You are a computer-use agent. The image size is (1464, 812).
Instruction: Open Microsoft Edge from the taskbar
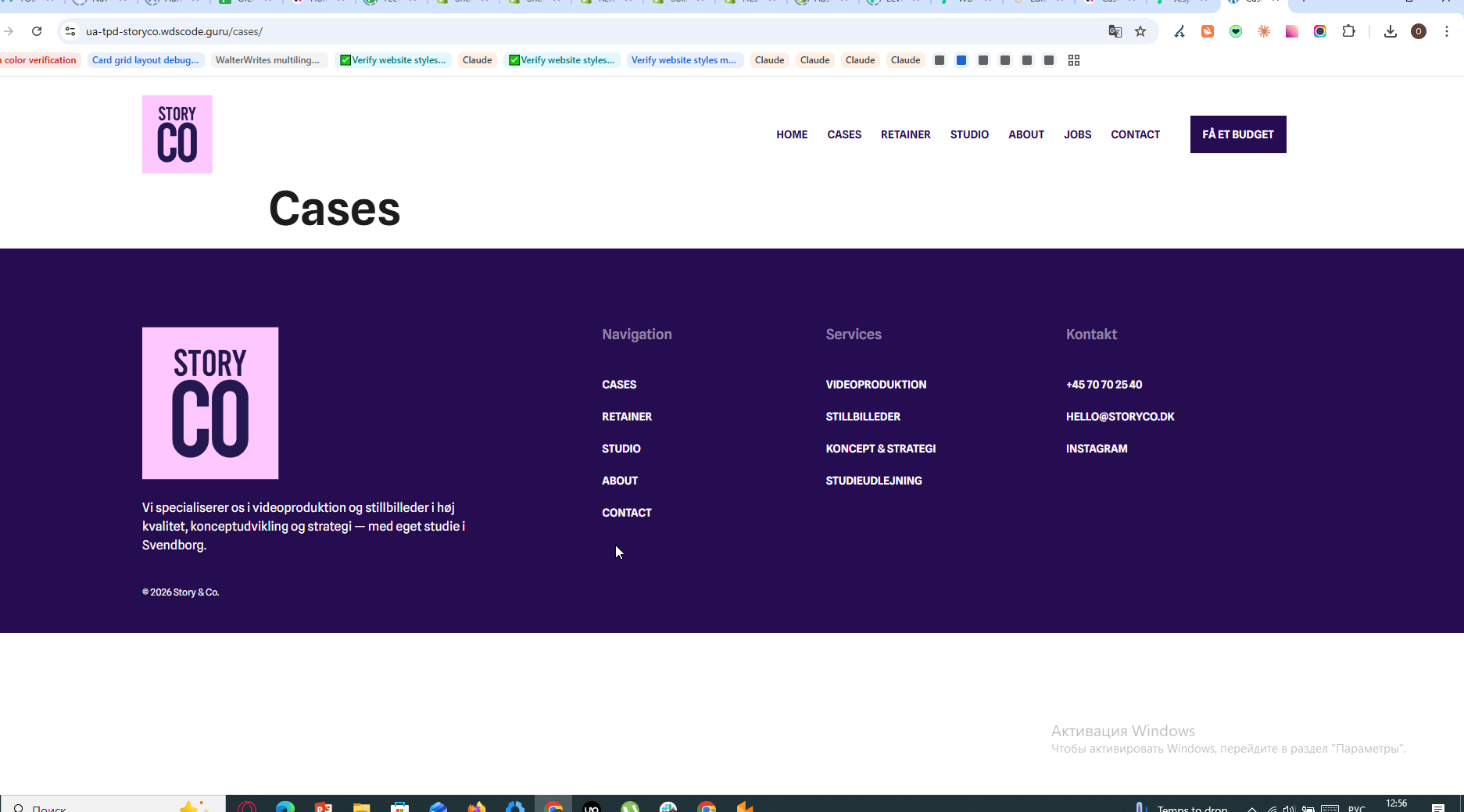tap(285, 807)
